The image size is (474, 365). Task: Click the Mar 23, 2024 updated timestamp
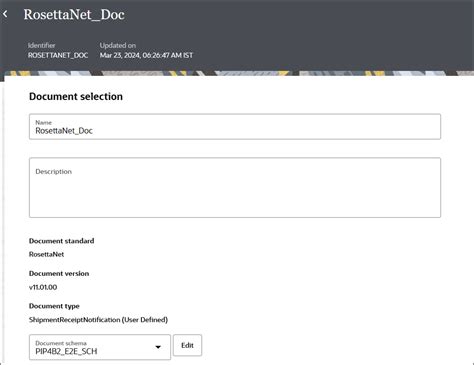tap(146, 55)
